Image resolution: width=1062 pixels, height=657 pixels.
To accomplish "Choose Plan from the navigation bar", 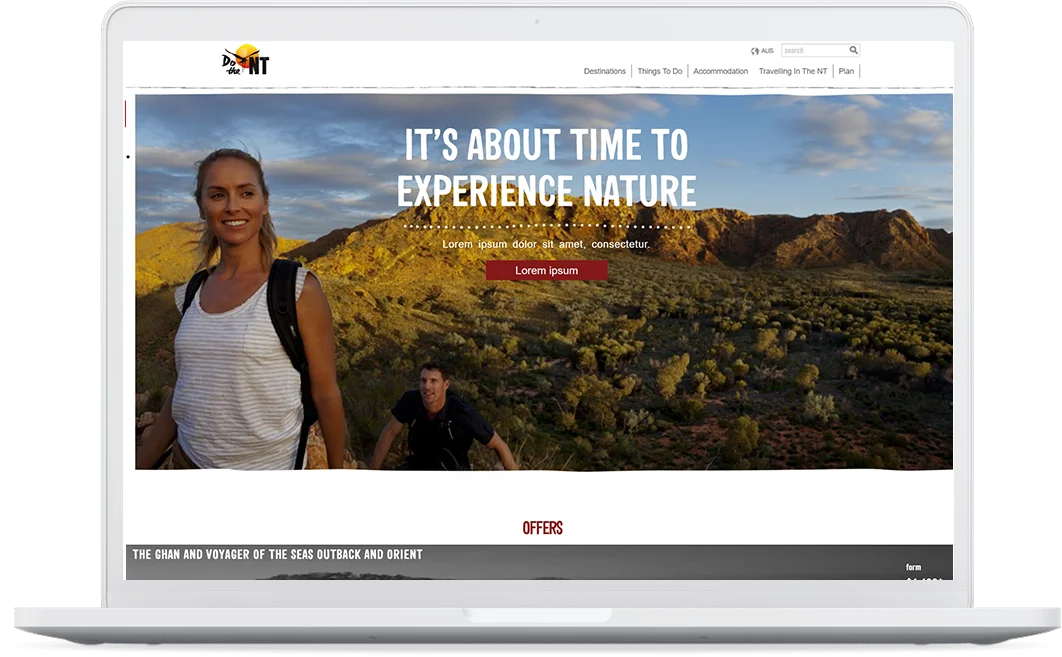I will [x=846, y=71].
